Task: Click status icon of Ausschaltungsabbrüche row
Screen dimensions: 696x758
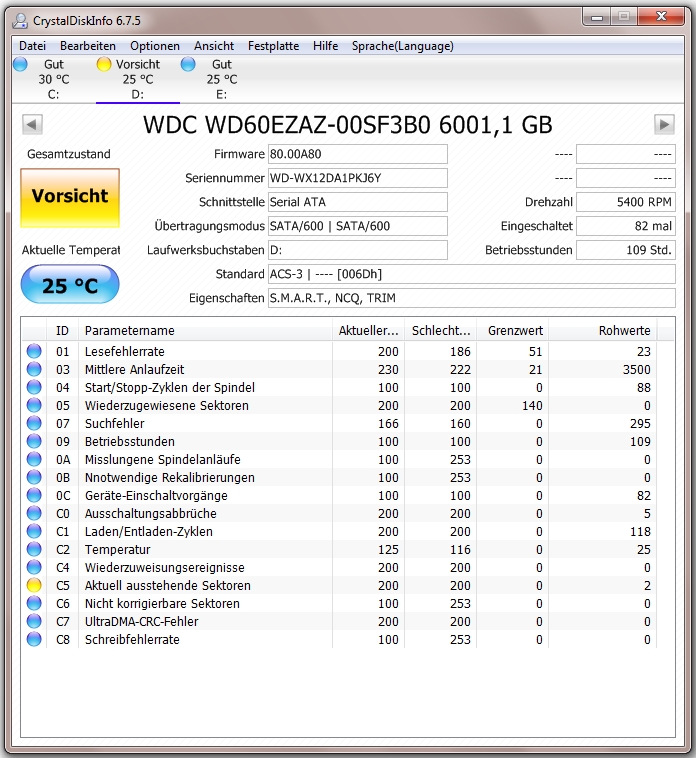Action: point(34,513)
